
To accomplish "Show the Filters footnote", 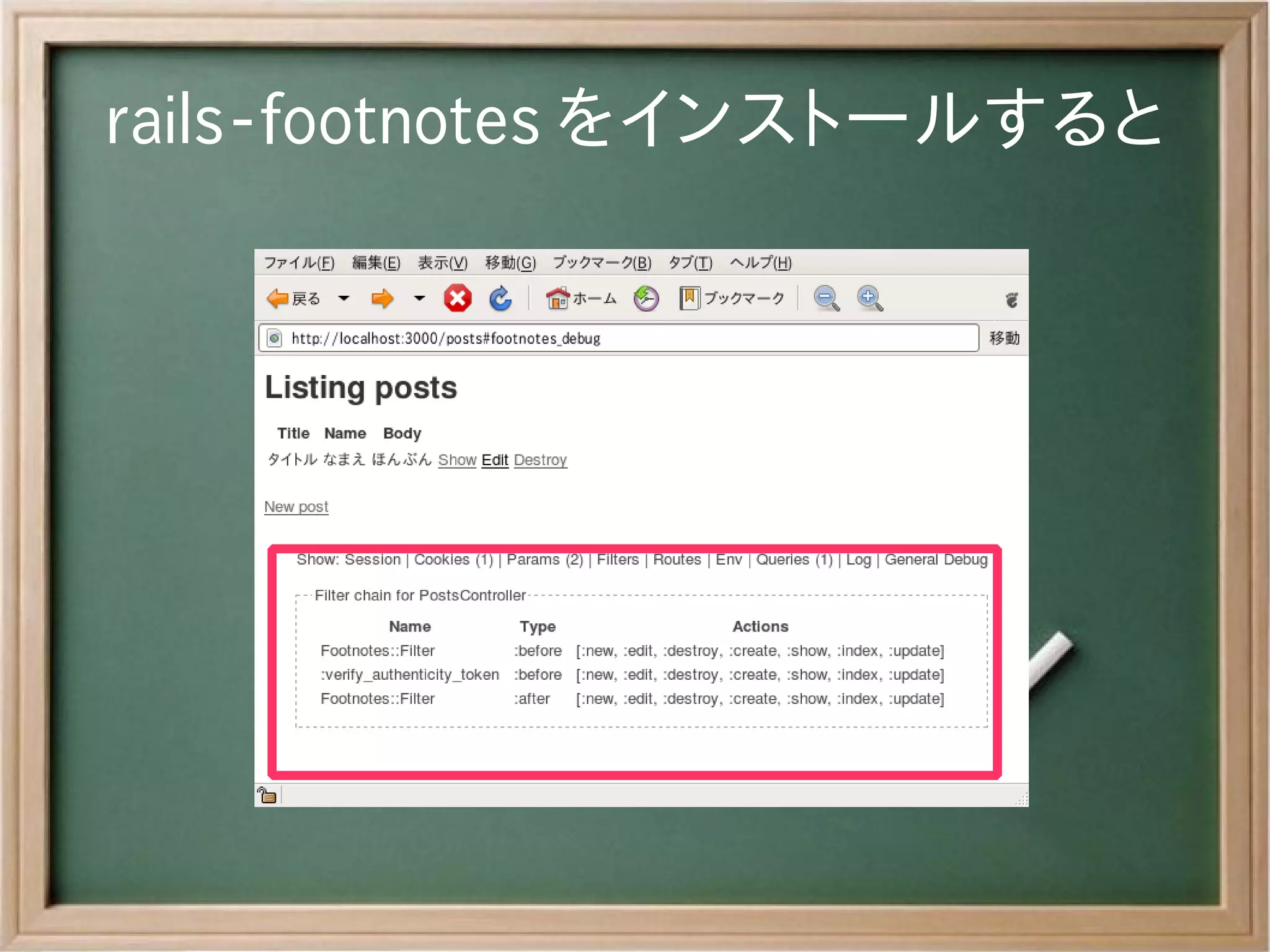I will click(618, 560).
